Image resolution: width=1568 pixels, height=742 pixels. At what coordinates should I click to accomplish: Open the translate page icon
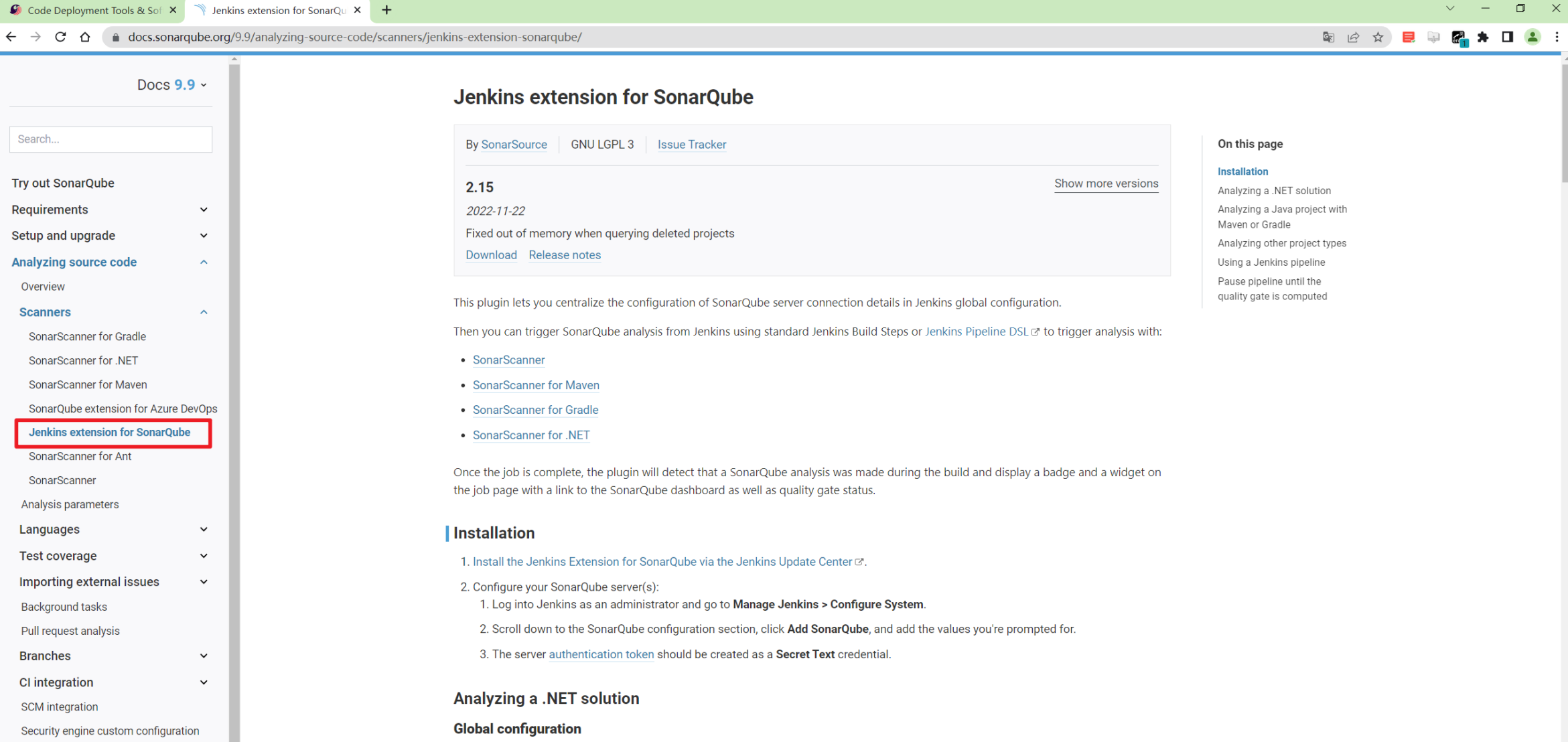coord(1329,37)
